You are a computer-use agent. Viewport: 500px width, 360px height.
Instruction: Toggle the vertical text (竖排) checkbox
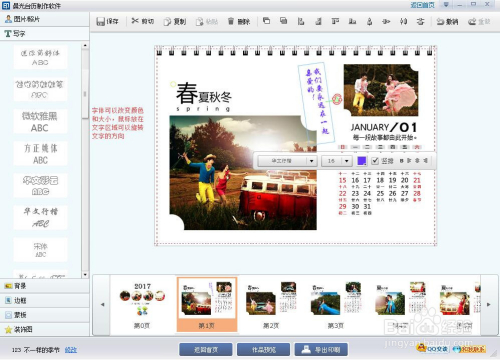pyautogui.click(x=375, y=161)
